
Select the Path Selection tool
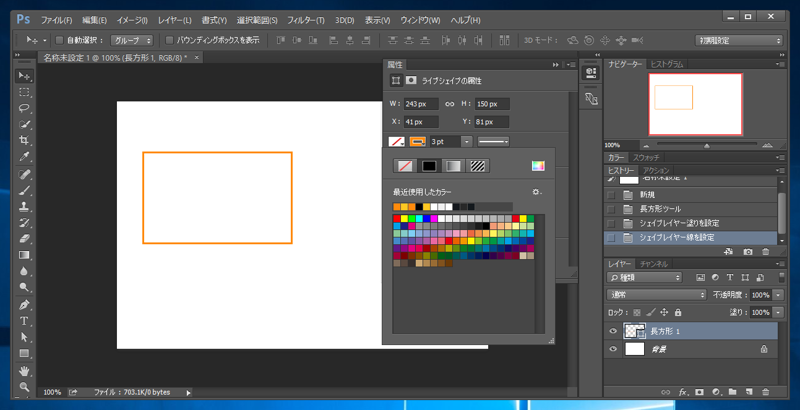click(24, 337)
